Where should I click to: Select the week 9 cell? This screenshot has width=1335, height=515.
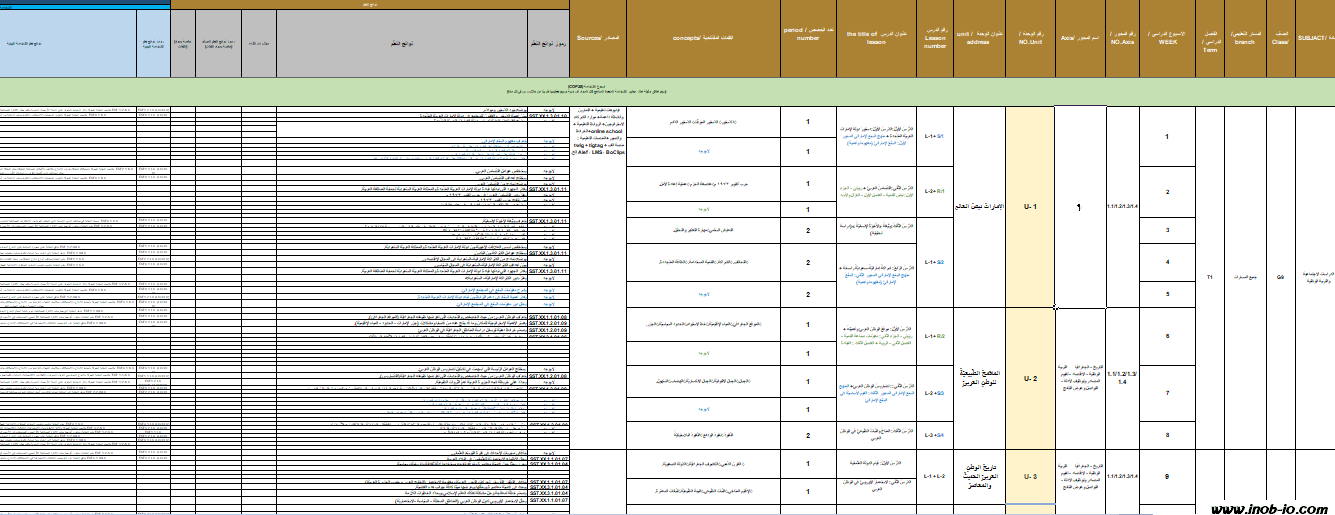[1167, 477]
